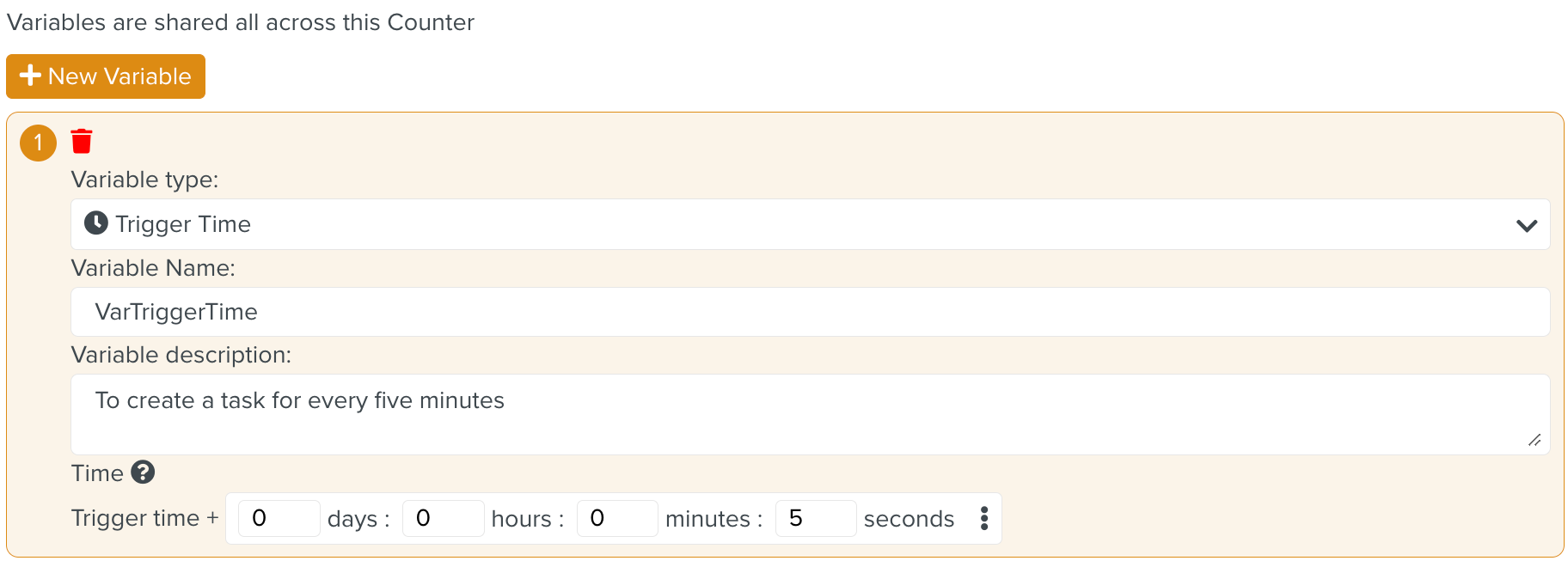Click into the Variable description text area
1568x567 pixels.
click(x=810, y=414)
